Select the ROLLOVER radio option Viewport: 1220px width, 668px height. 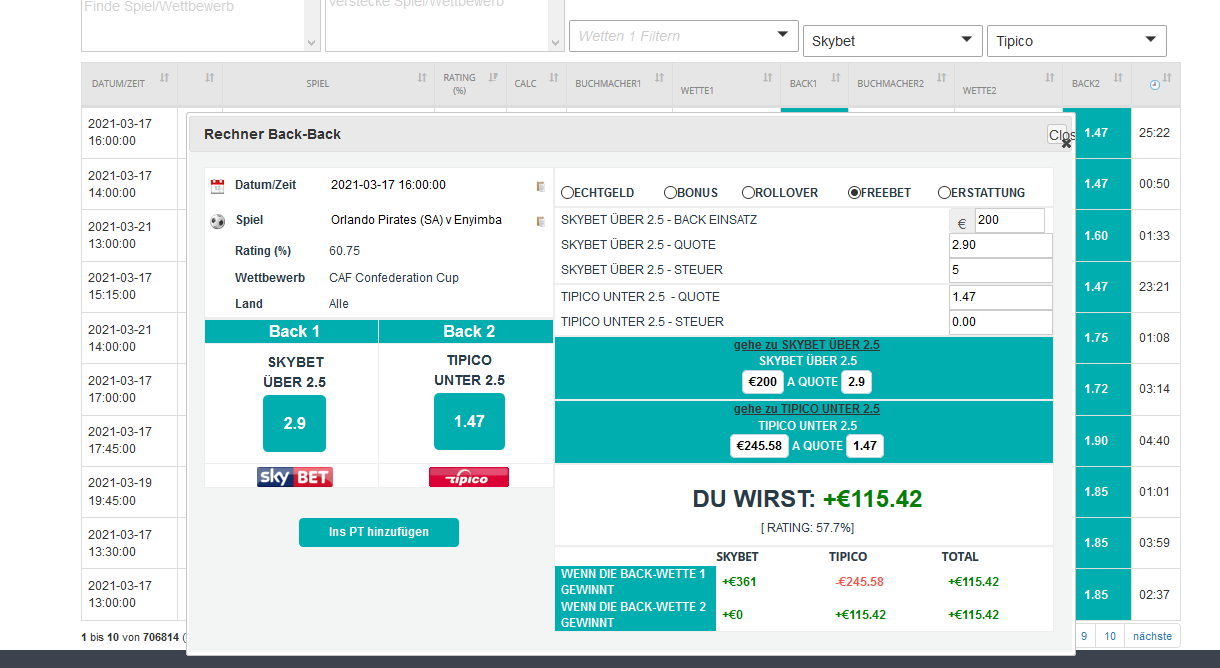pos(748,192)
